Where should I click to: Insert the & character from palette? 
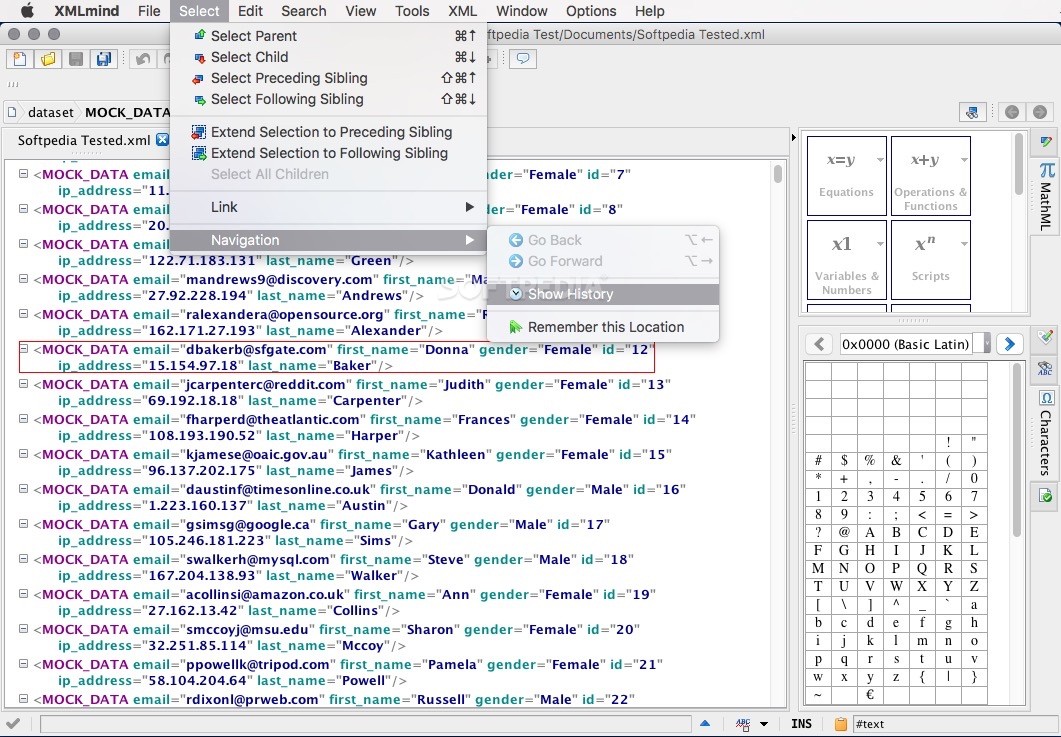(896, 460)
